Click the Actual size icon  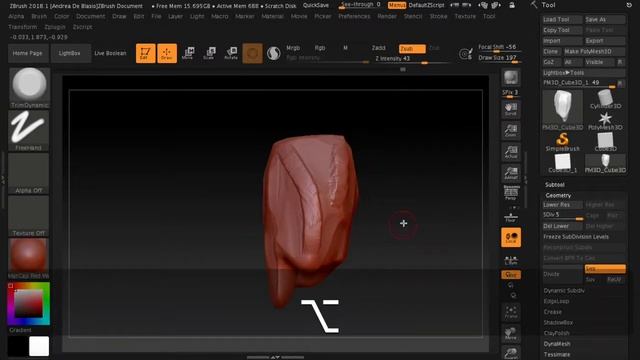pos(511,152)
